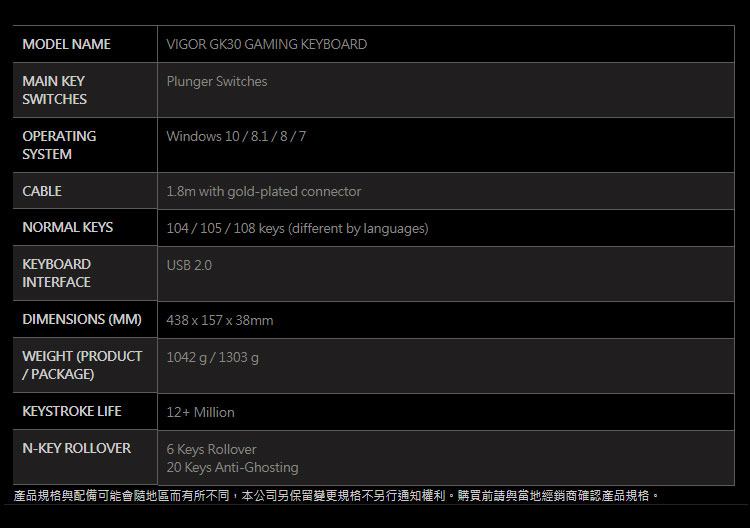This screenshot has width=750, height=528.
Task: Click 1.8m with gold-plated connector text
Action: [x=264, y=191]
